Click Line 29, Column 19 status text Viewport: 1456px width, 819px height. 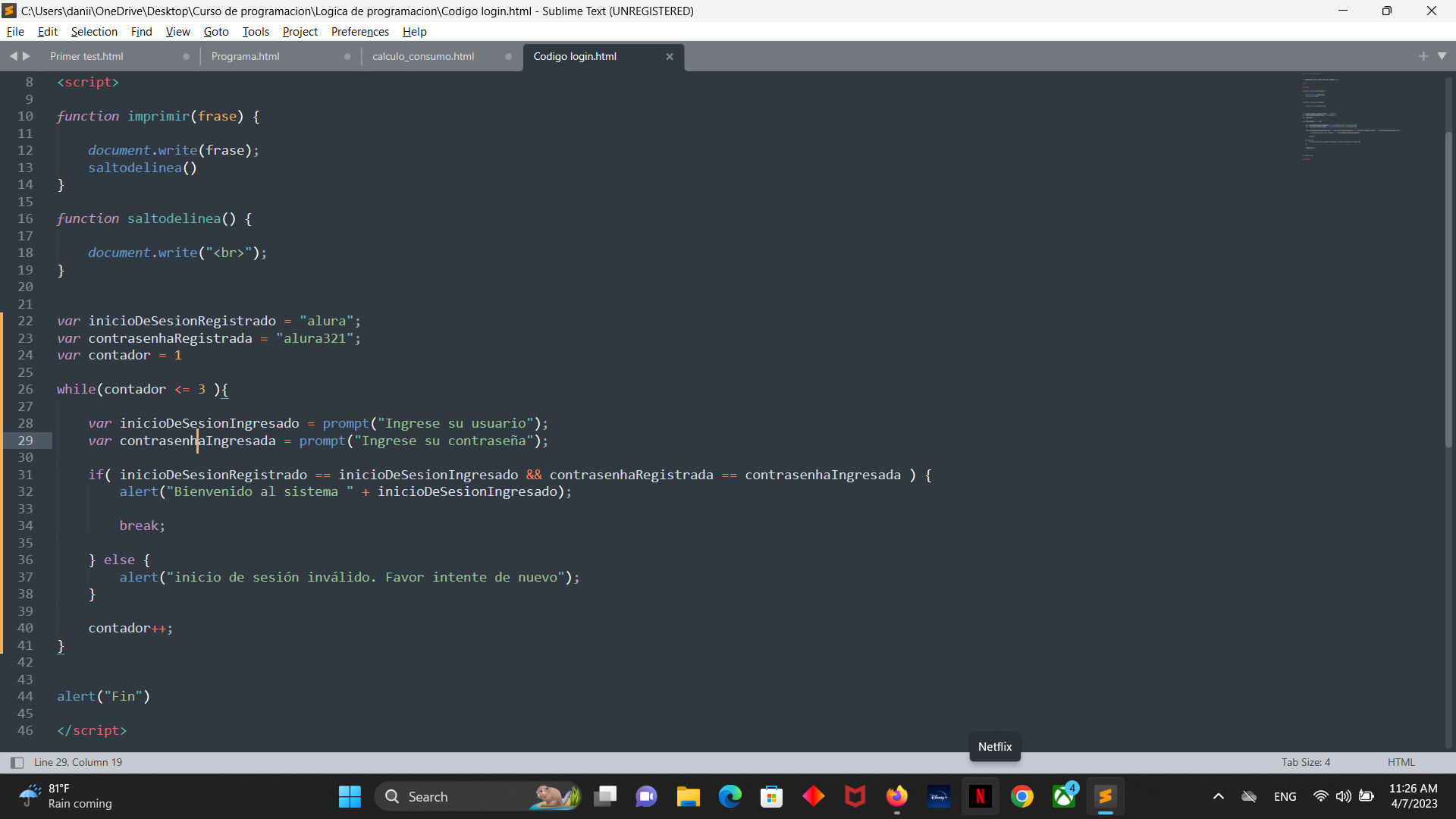coord(78,763)
